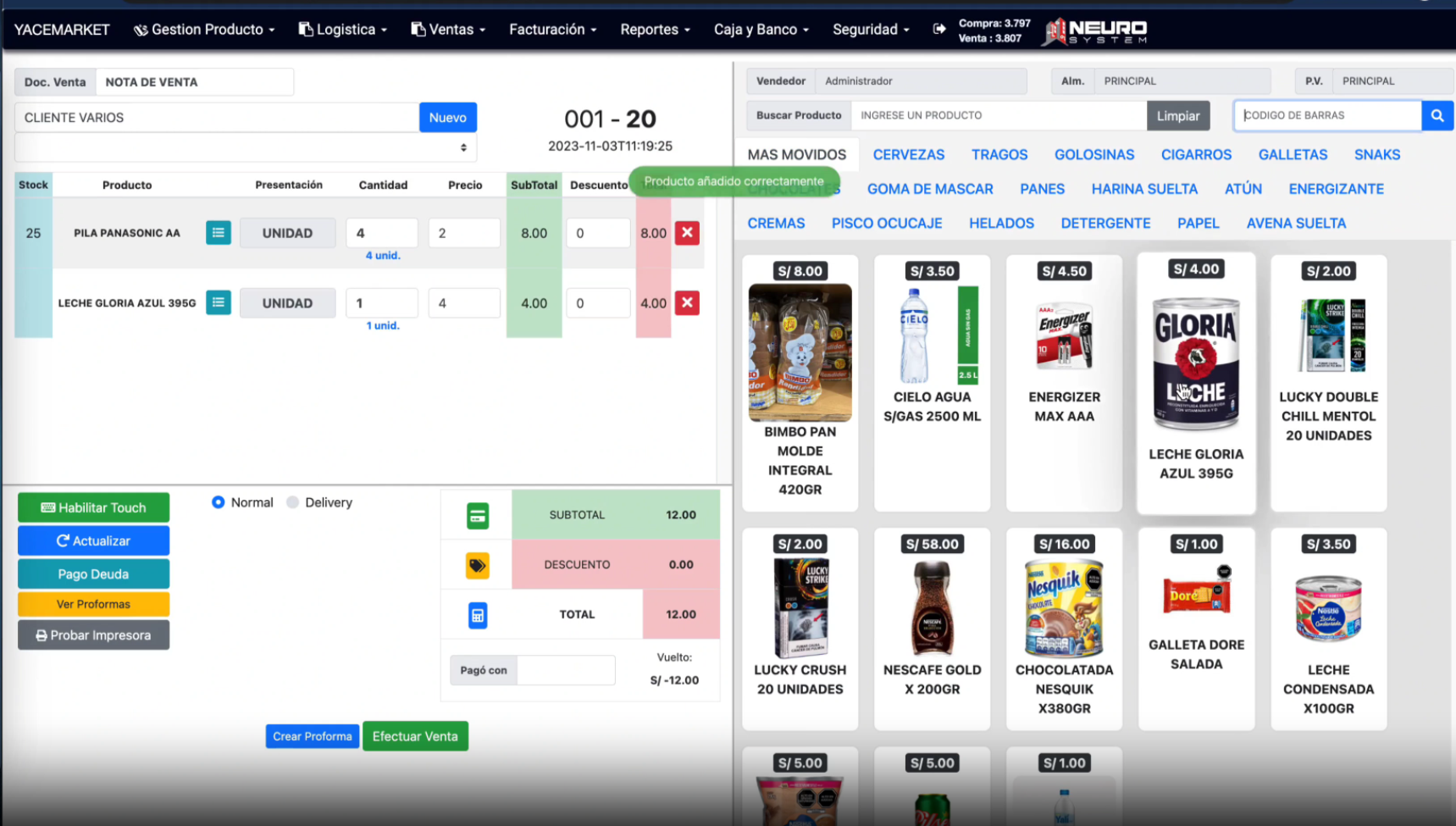
Task: Click the barcode search magnifier icon
Action: [x=1437, y=115]
